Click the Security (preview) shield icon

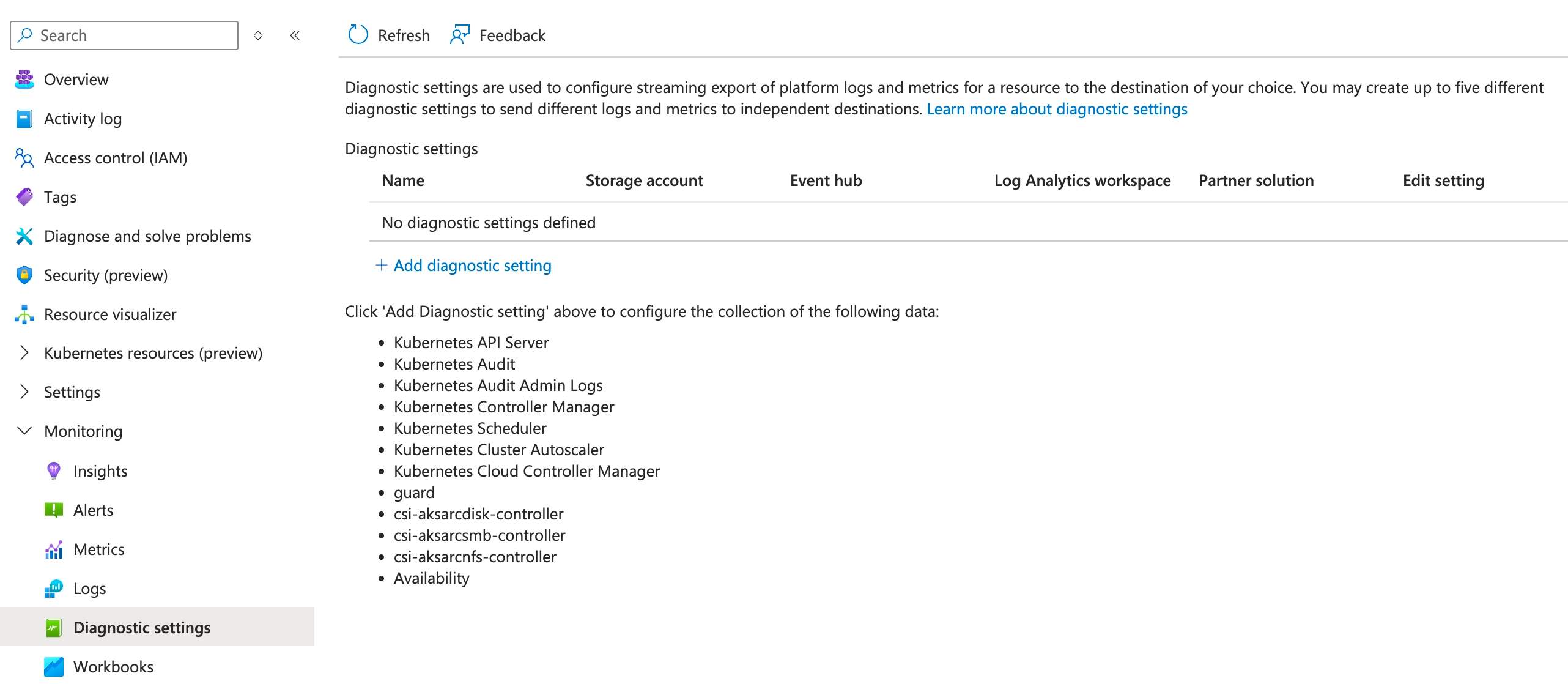pos(24,275)
